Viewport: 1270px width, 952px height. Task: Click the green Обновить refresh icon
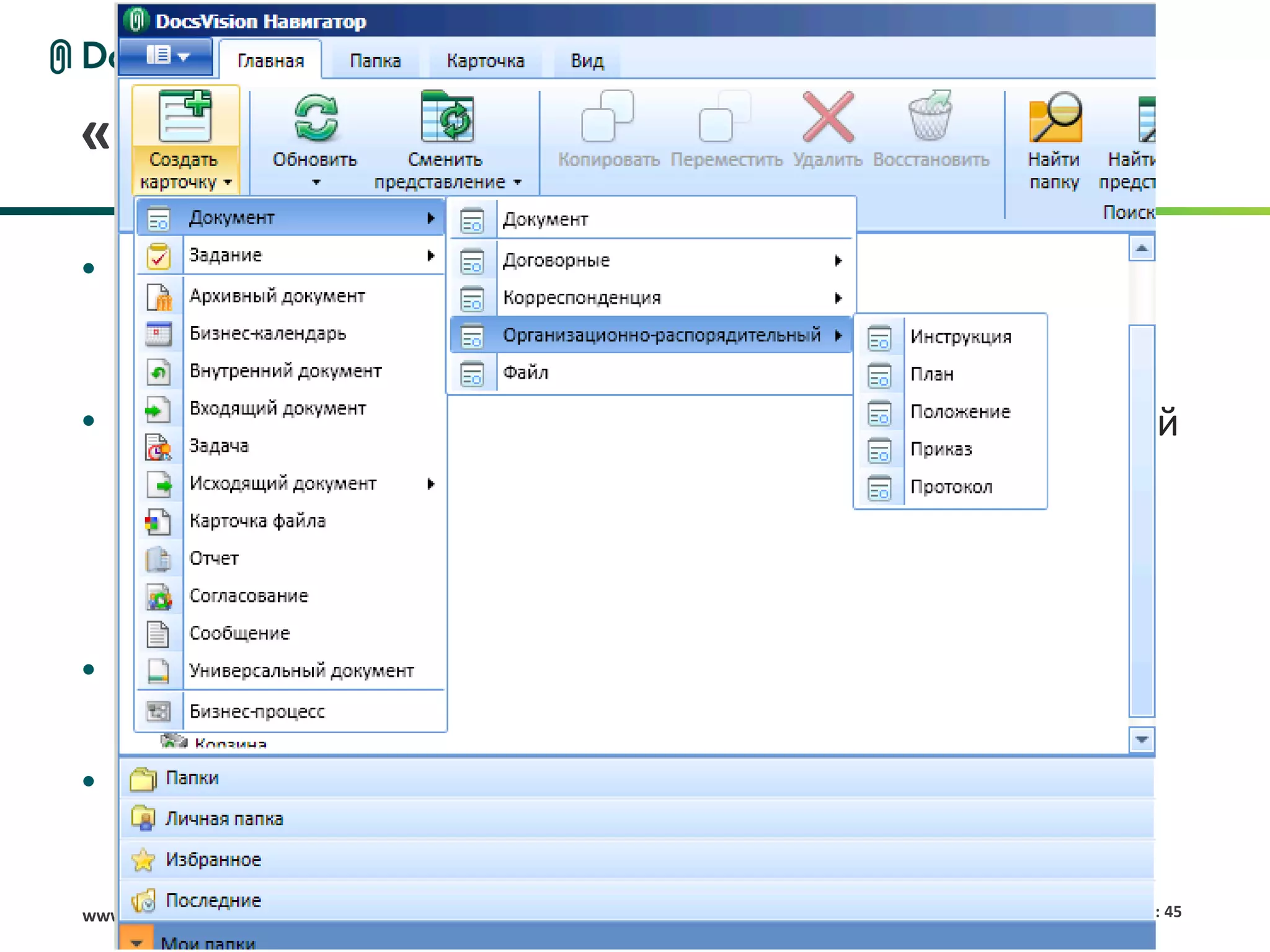pos(315,118)
